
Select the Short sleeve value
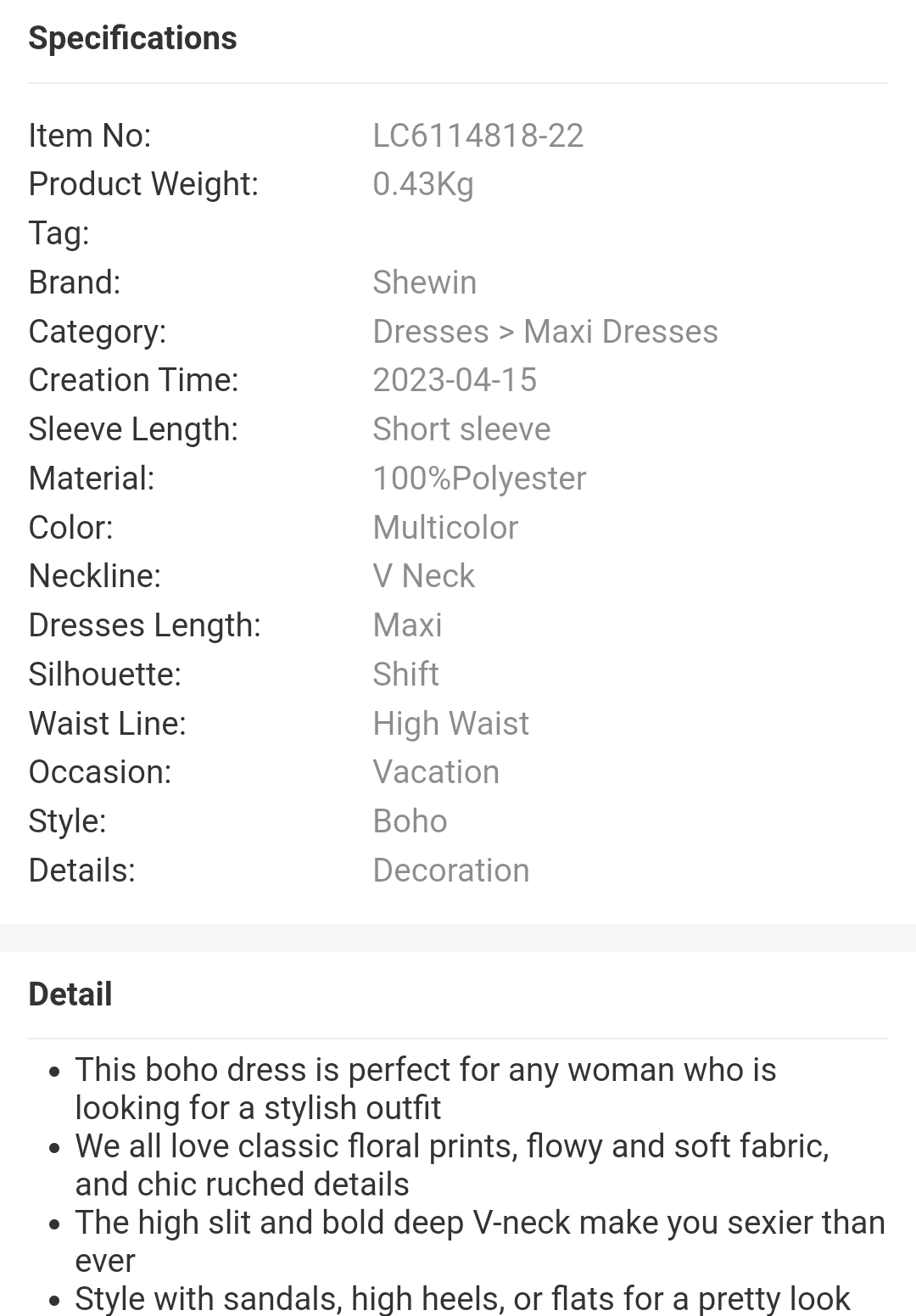[461, 429]
